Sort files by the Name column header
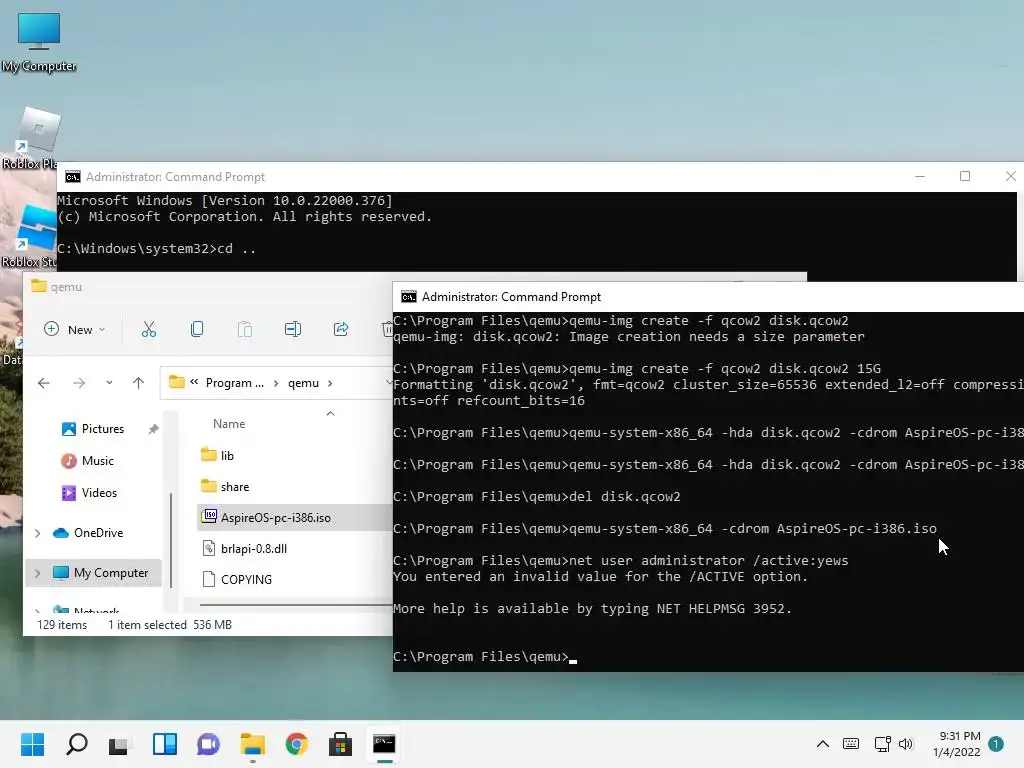This screenshot has width=1024, height=768. 229,424
